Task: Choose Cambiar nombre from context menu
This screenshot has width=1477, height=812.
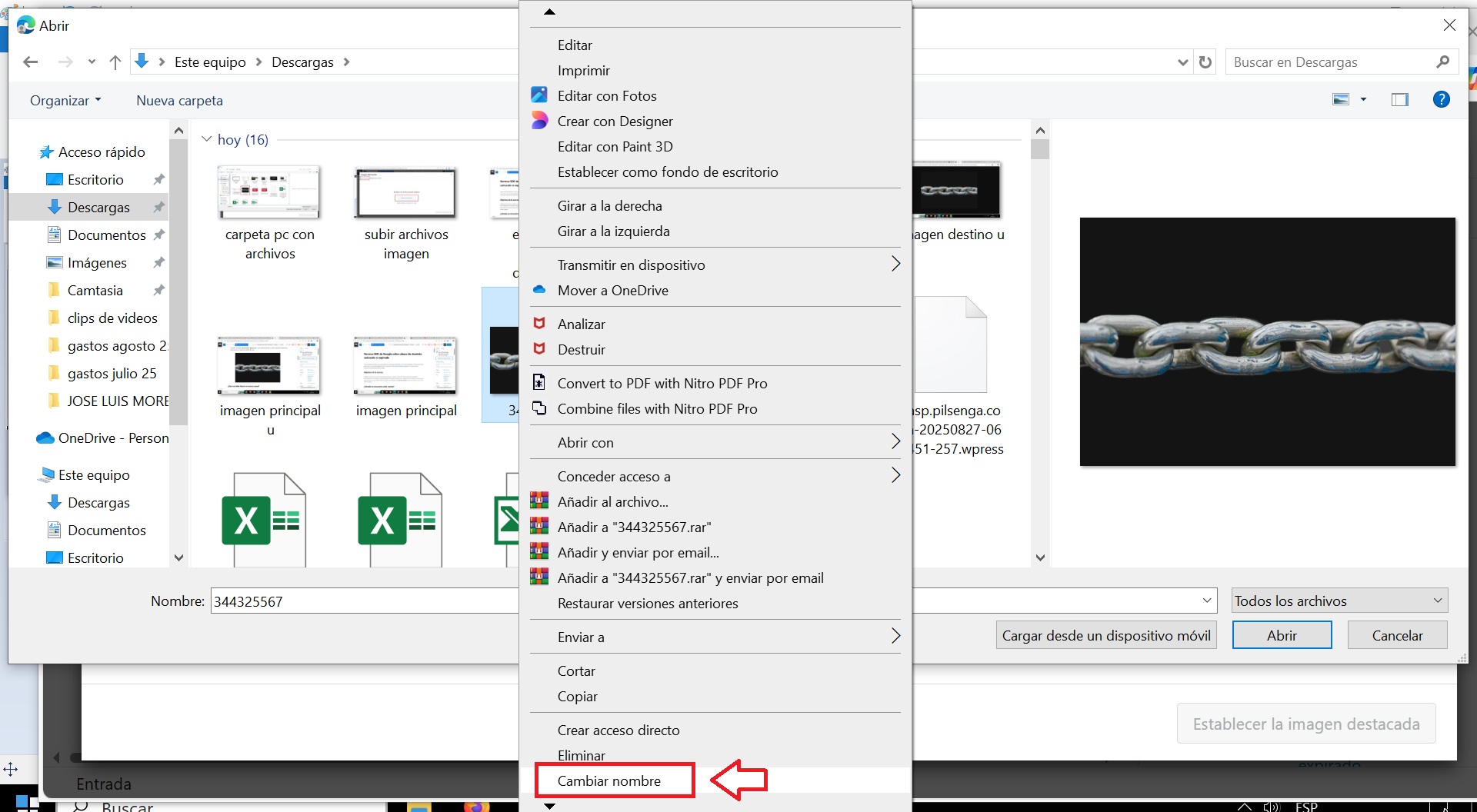Action: tap(609, 780)
